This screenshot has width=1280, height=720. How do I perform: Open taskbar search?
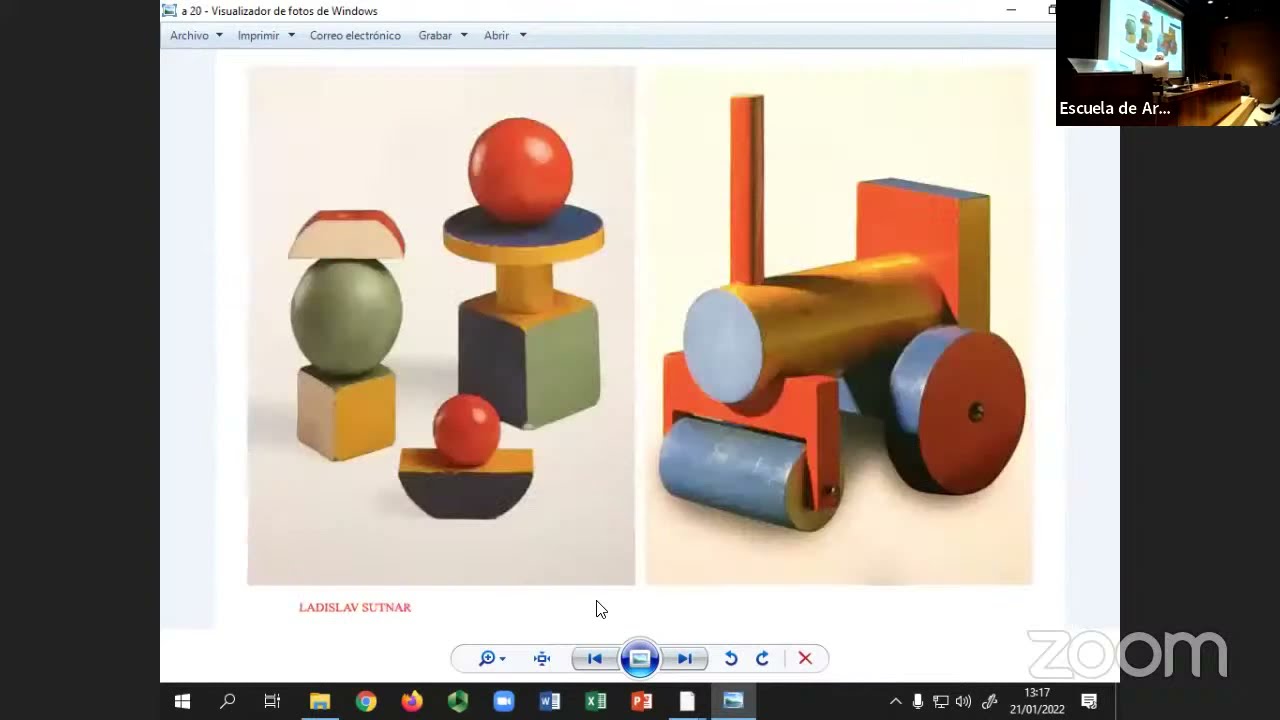pyautogui.click(x=228, y=702)
